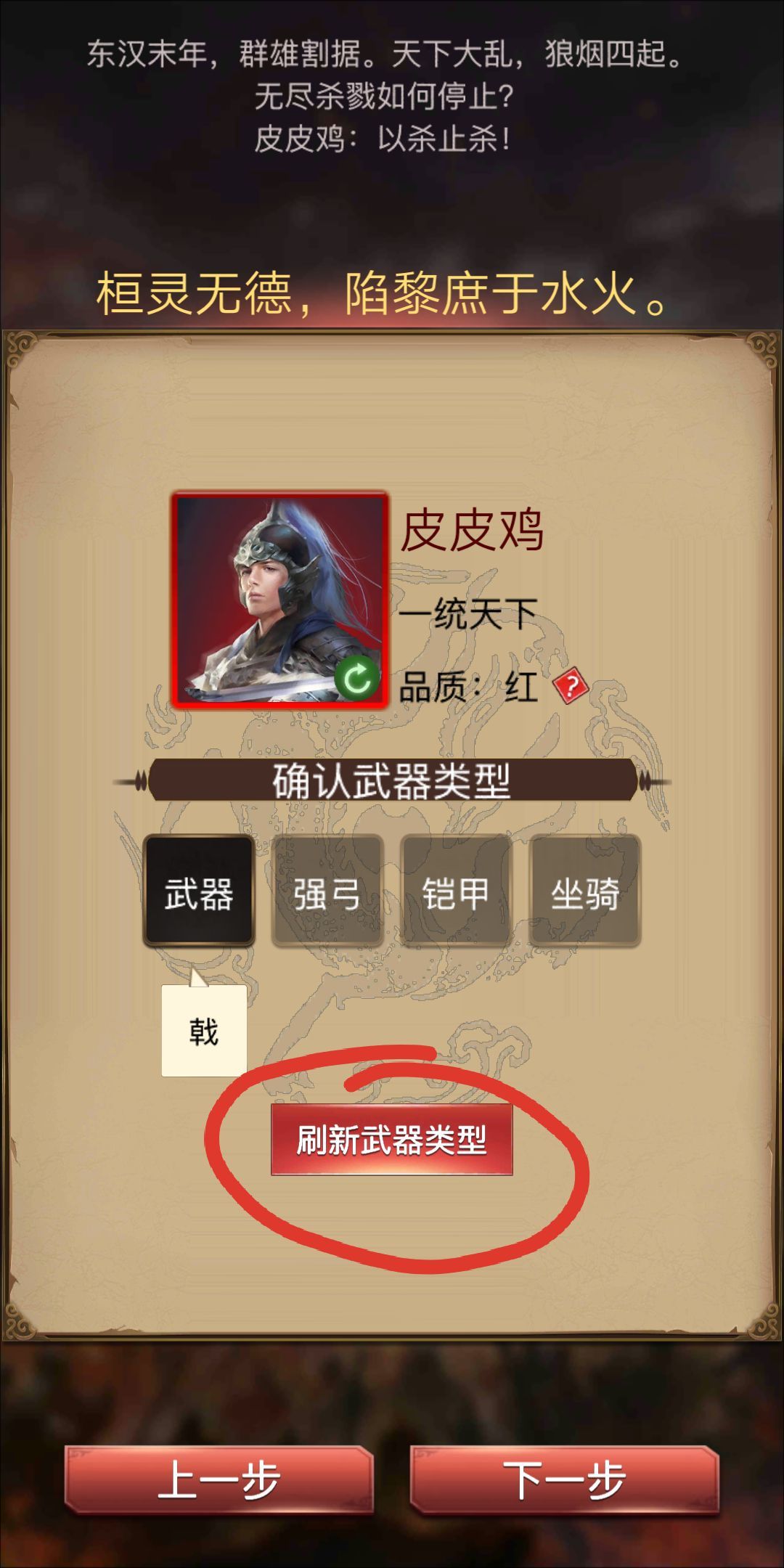784x1568 pixels.
Task: Tap the 无尽杀戮如何停止 text line
Action: coord(385,96)
